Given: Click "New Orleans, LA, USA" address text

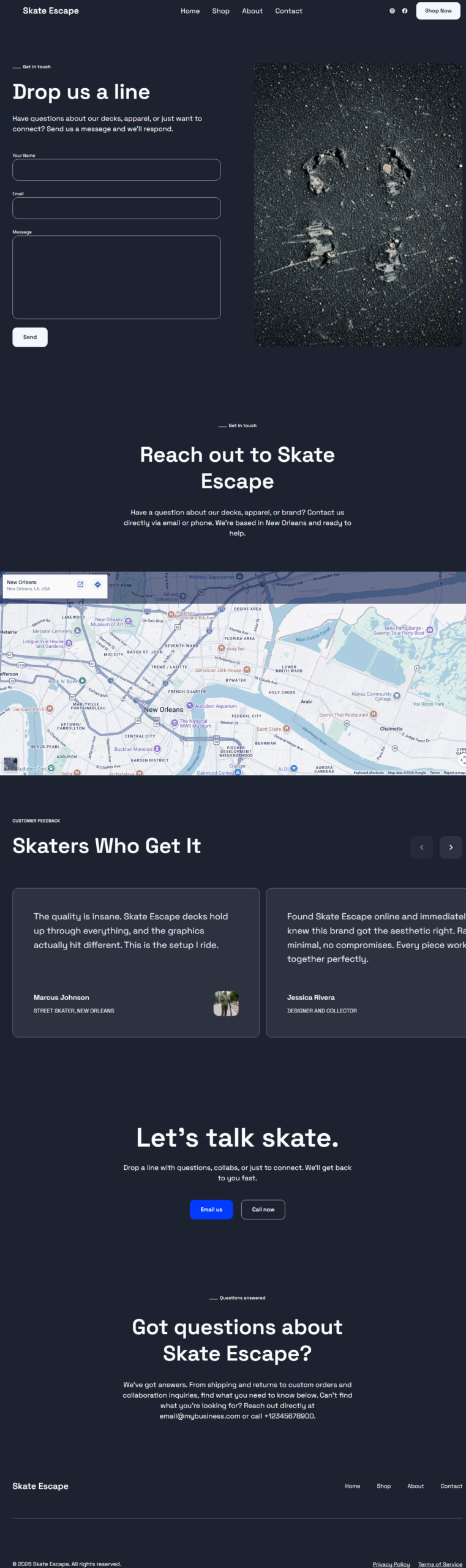Looking at the screenshot, I should 28,589.
